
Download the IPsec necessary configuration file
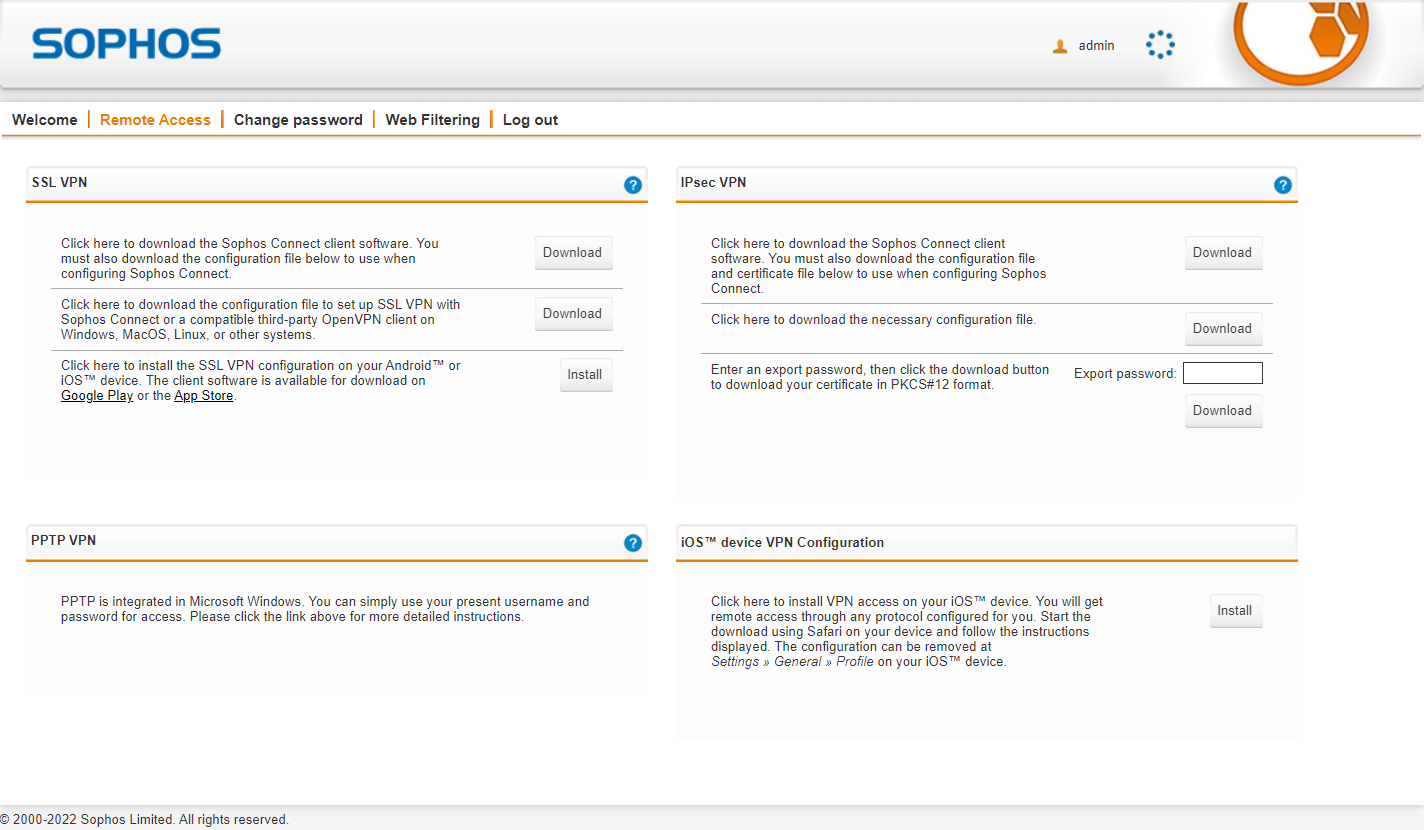[1223, 329]
